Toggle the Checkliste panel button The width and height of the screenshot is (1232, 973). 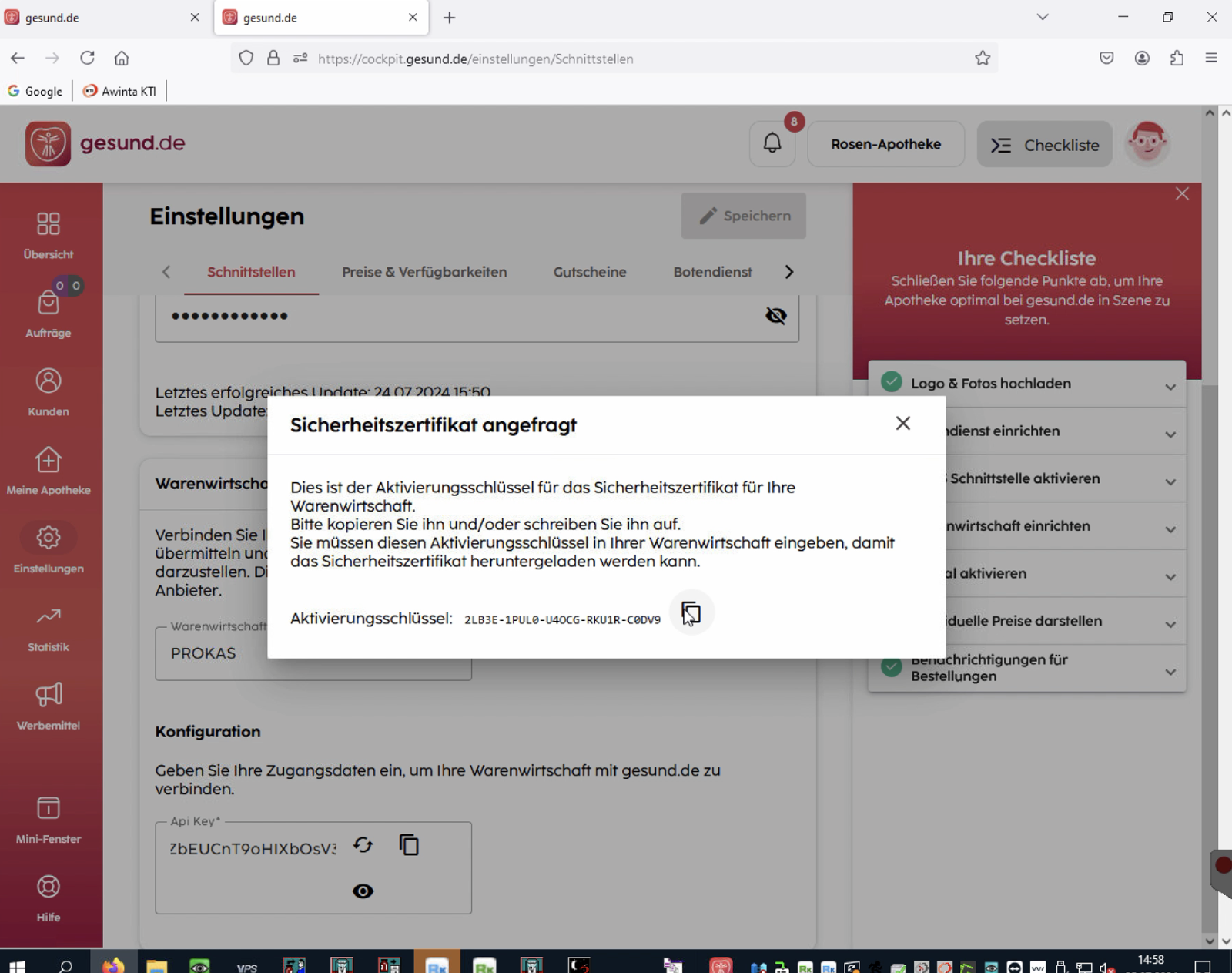click(1044, 144)
